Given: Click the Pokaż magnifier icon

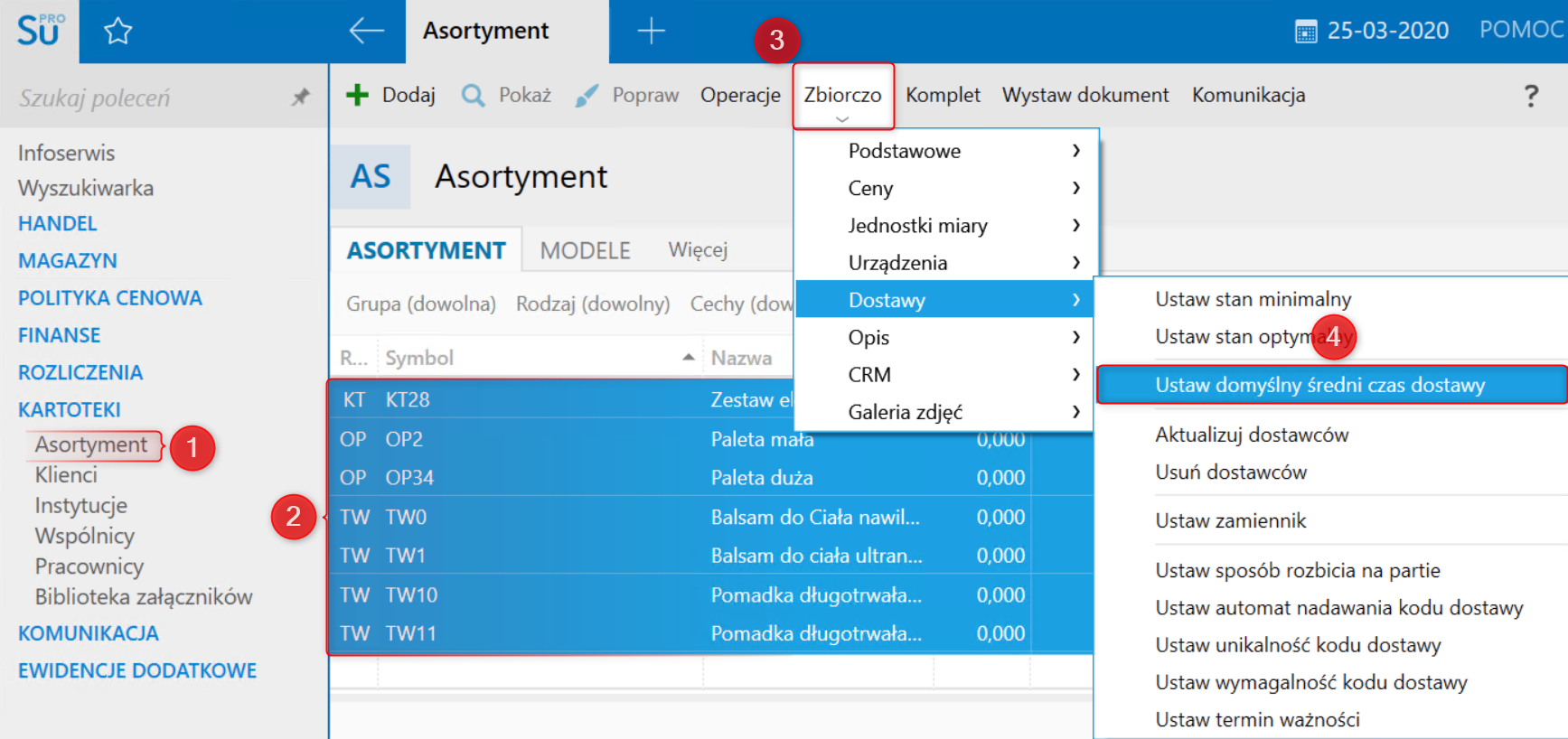Looking at the screenshot, I should [473, 95].
